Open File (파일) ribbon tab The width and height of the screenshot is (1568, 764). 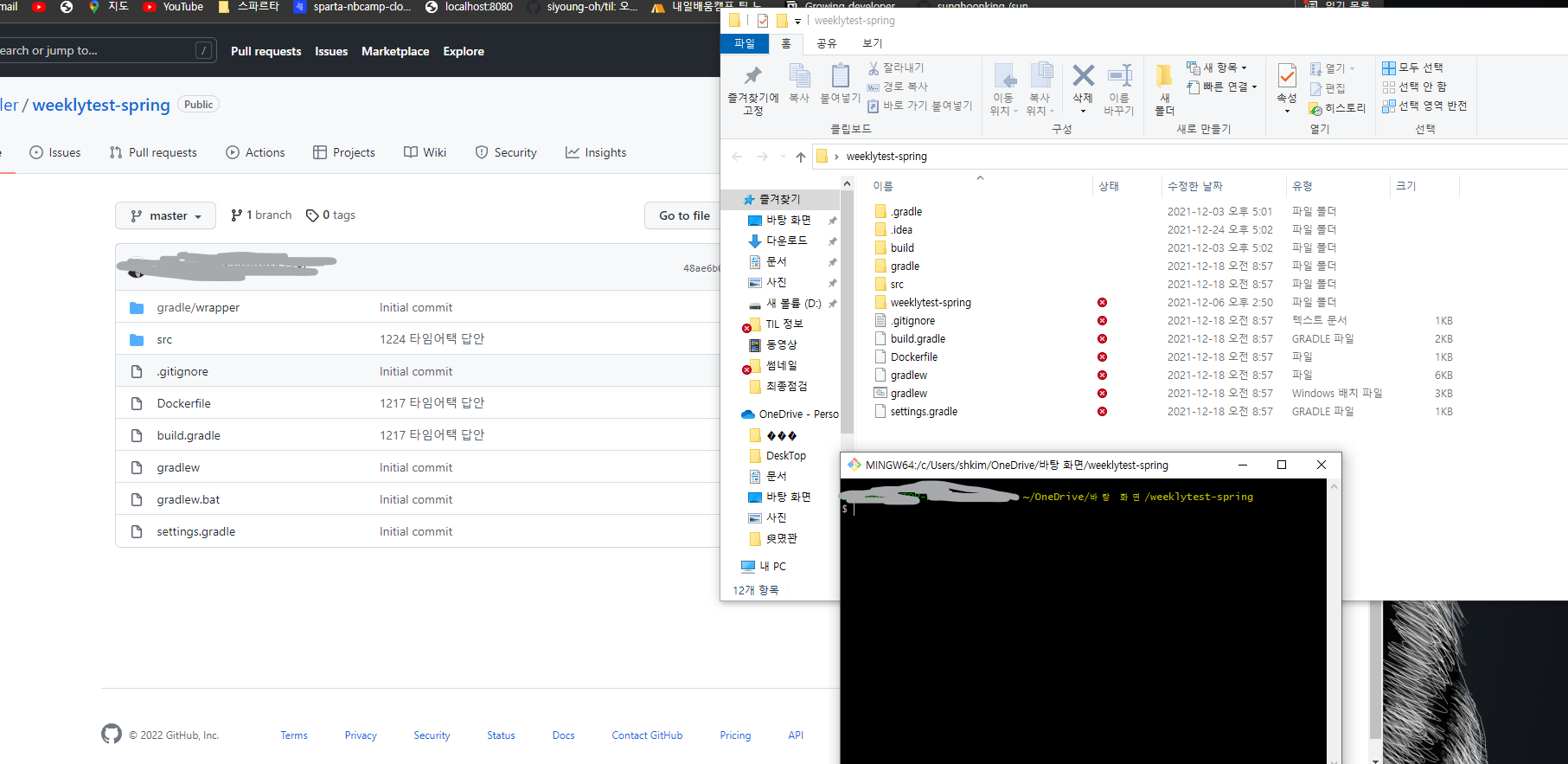(745, 43)
